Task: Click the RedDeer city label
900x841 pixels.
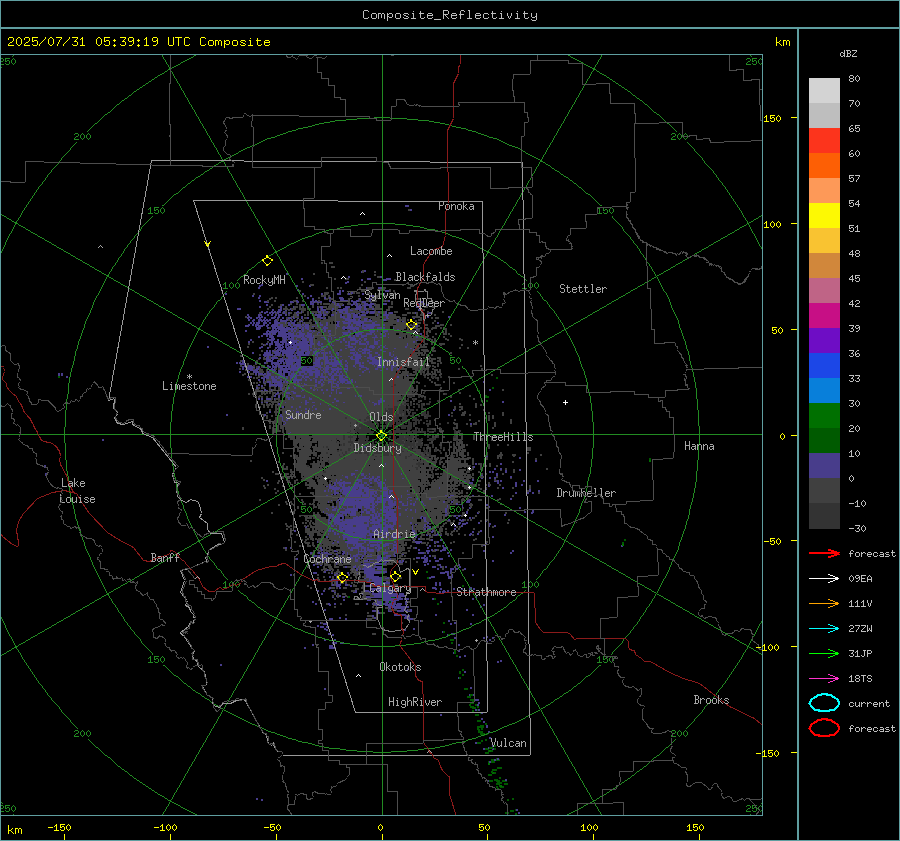Action: pos(424,303)
